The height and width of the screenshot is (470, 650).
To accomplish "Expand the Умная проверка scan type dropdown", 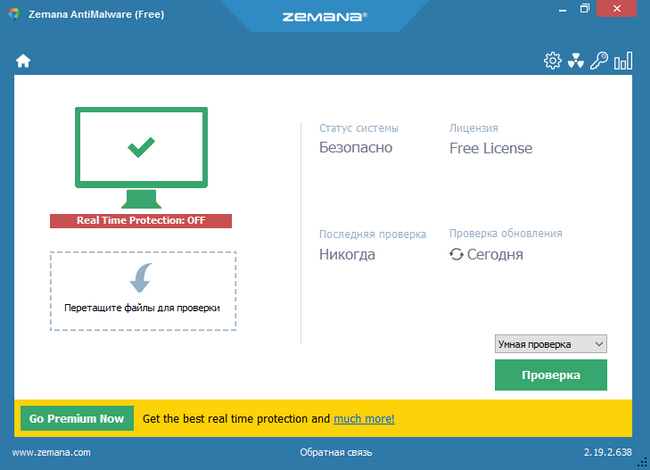I will tap(551, 344).
